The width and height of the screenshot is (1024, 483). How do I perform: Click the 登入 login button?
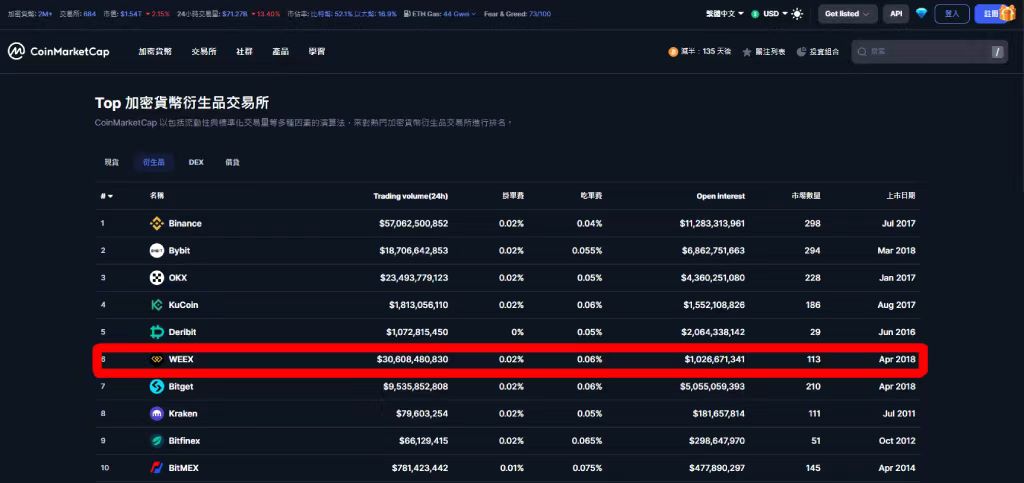point(952,14)
